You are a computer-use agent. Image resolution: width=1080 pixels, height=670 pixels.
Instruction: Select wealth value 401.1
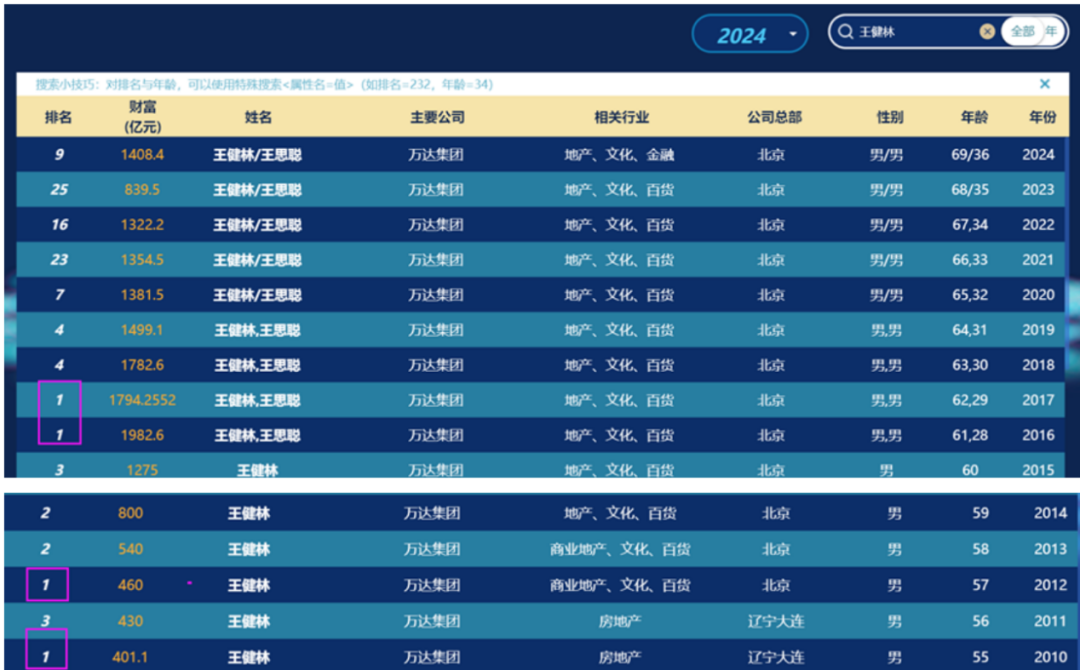coord(130,657)
